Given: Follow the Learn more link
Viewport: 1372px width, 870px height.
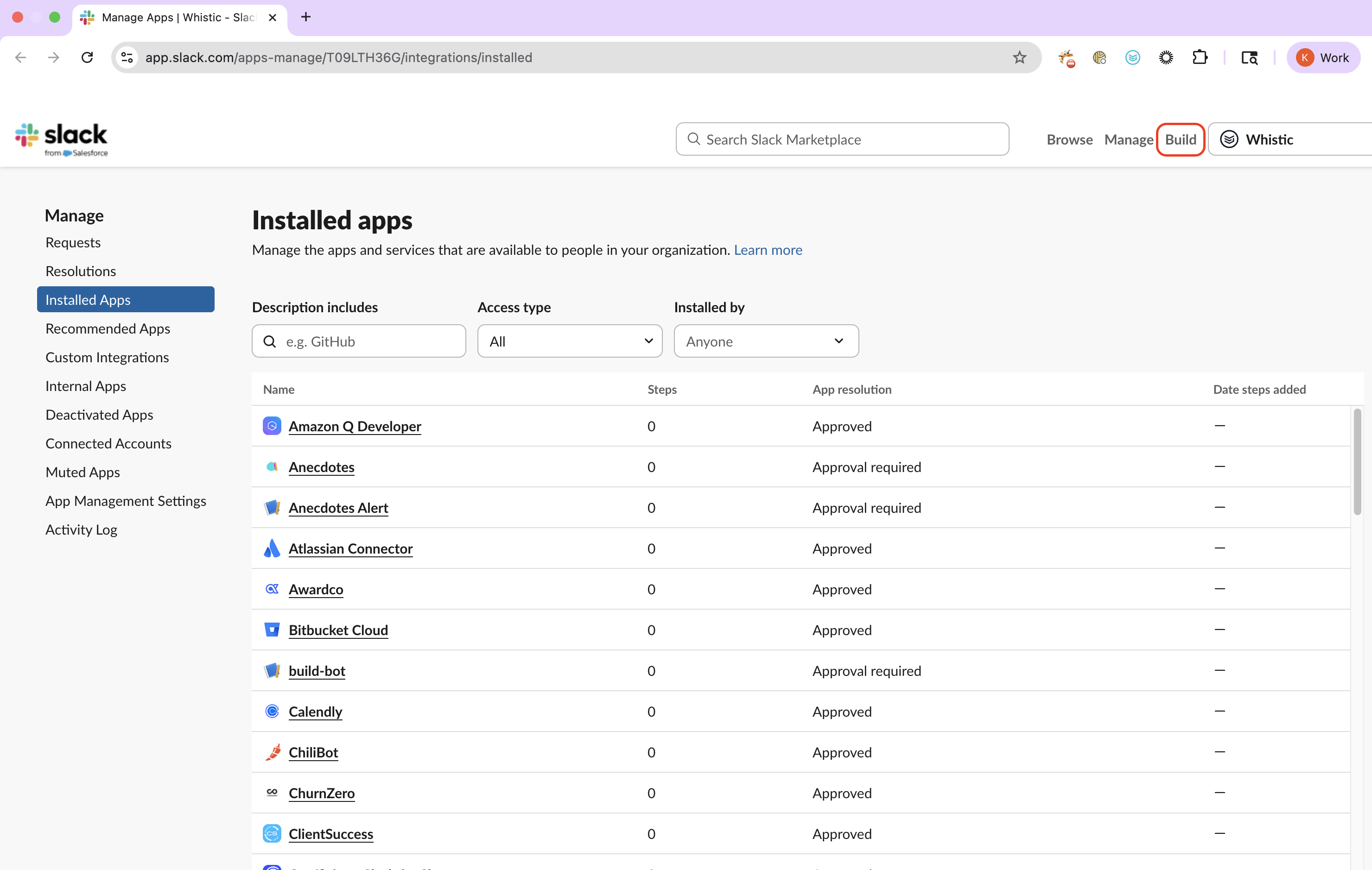Looking at the screenshot, I should (768, 250).
